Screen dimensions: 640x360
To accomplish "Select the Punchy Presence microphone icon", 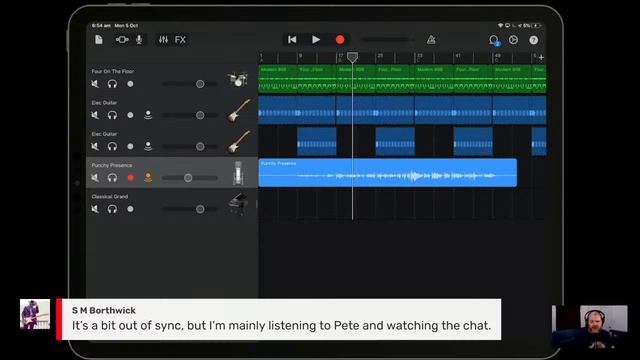I will (238, 173).
